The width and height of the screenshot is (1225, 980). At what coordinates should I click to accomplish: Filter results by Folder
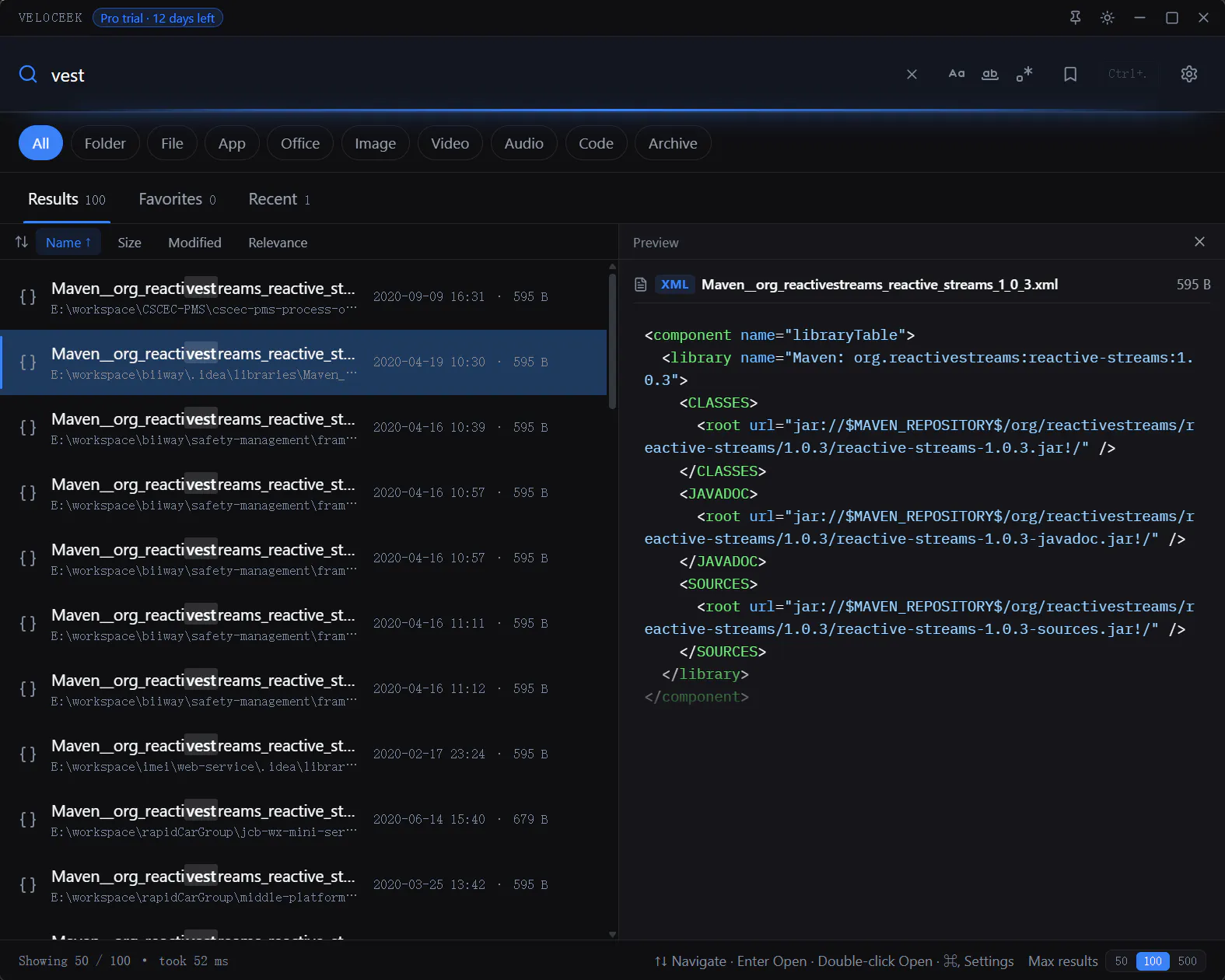105,143
